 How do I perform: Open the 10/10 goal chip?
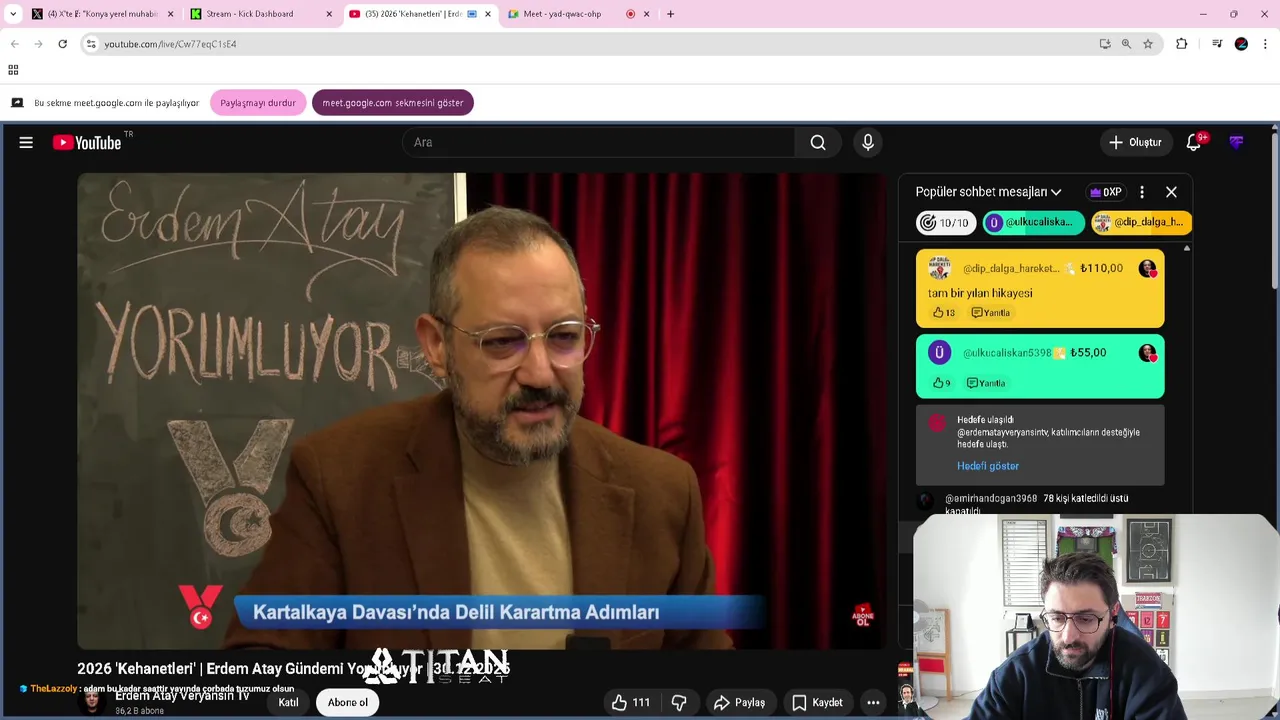(945, 223)
